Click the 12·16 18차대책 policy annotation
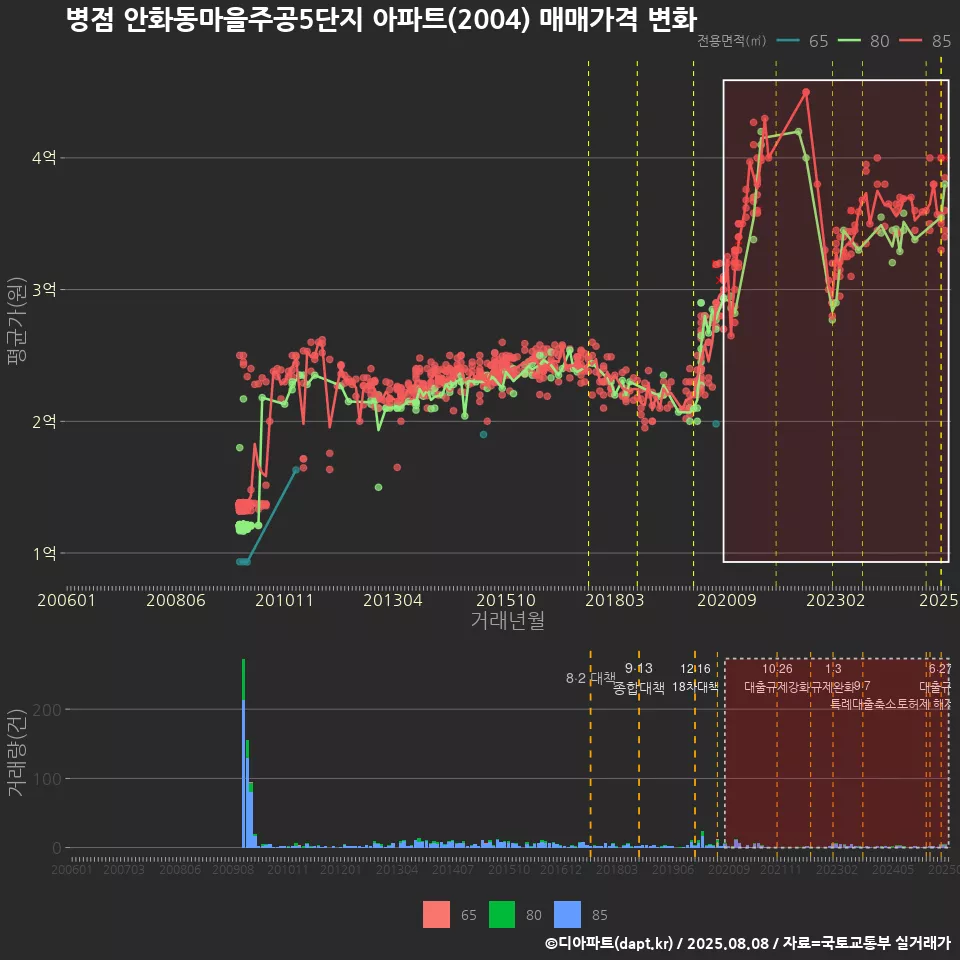Screen dimensions: 960x960 pos(696,678)
